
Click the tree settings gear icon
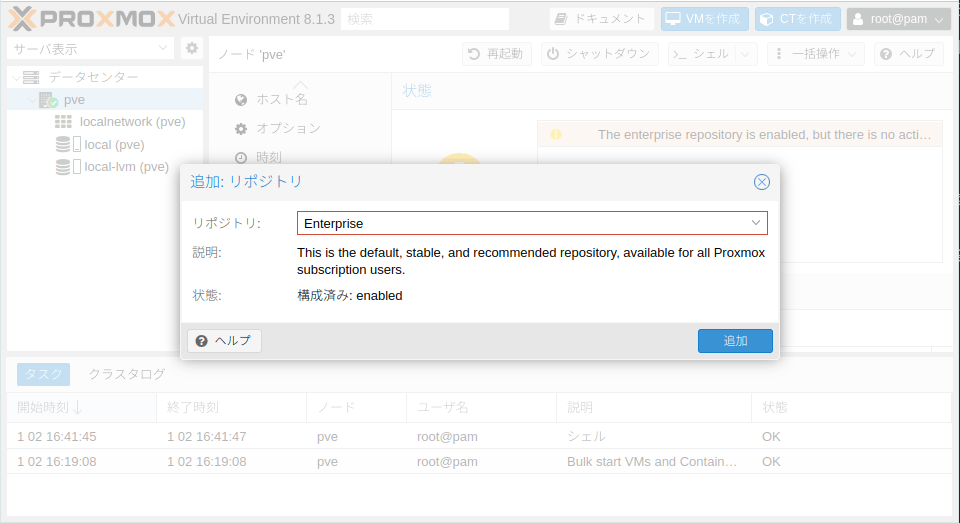click(x=192, y=48)
